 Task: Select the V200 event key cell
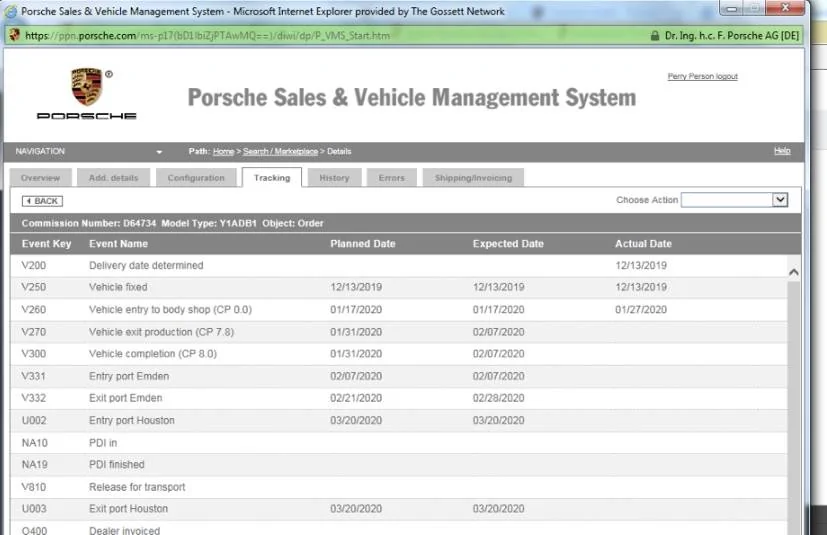coord(34,265)
